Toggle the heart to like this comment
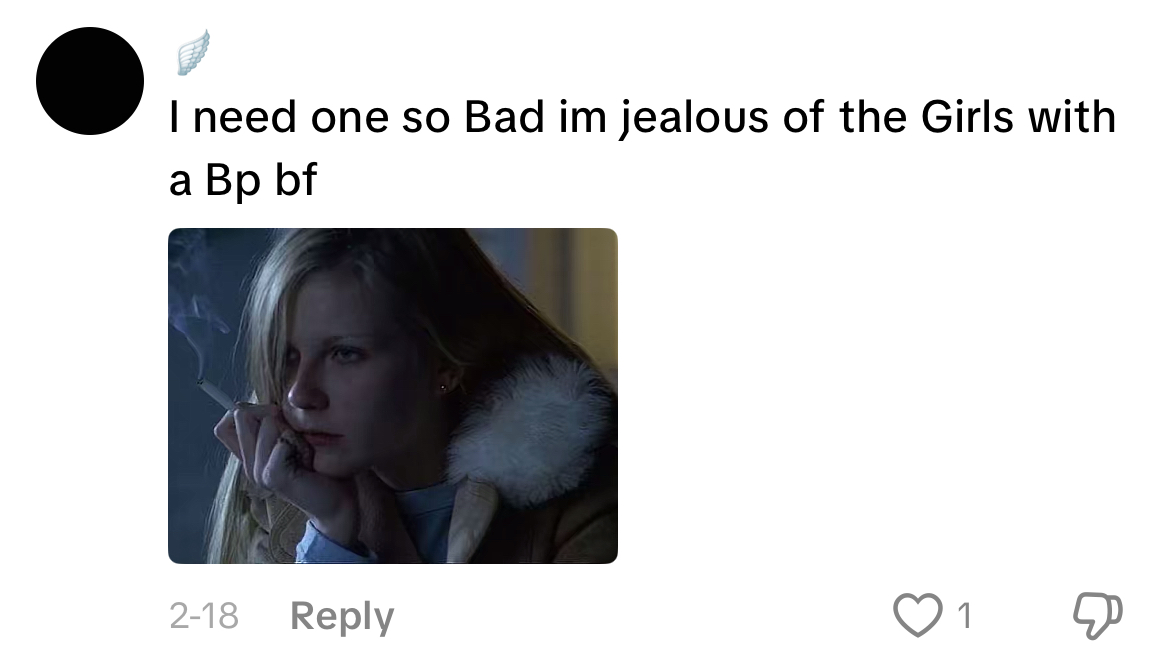This screenshot has height=665, width=1170. tap(917, 615)
